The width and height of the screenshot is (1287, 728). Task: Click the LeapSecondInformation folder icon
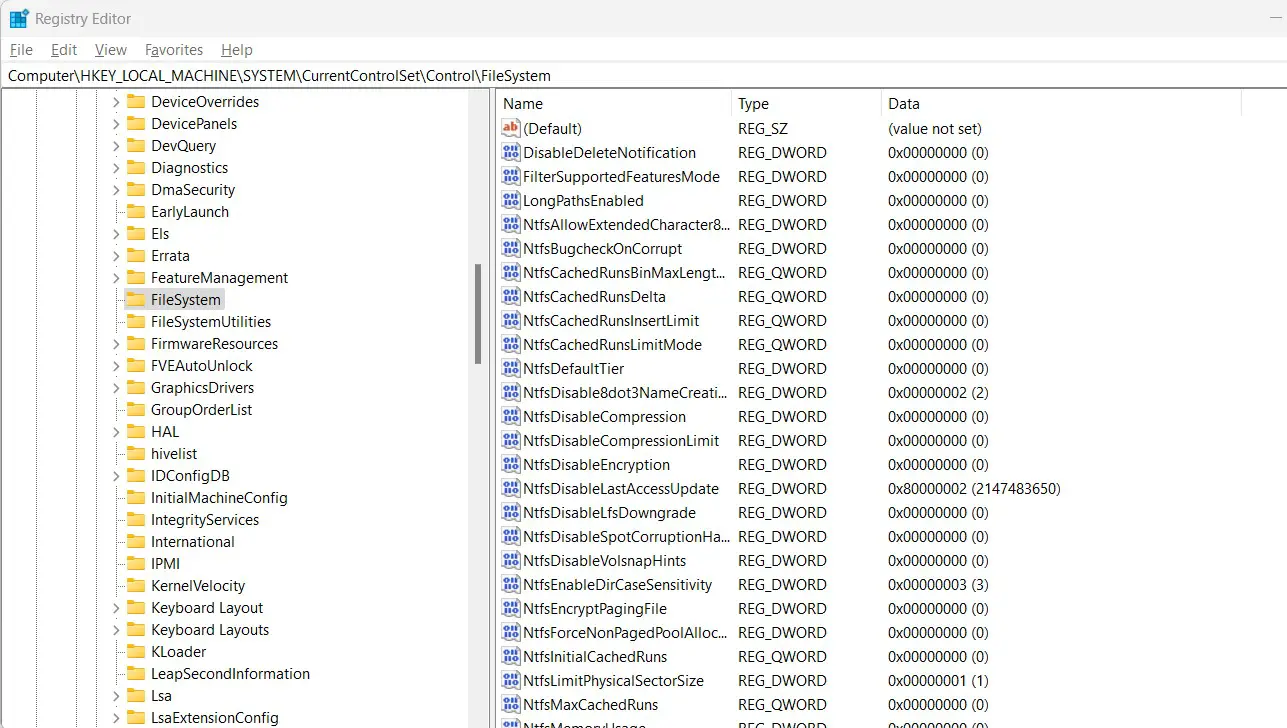point(136,674)
